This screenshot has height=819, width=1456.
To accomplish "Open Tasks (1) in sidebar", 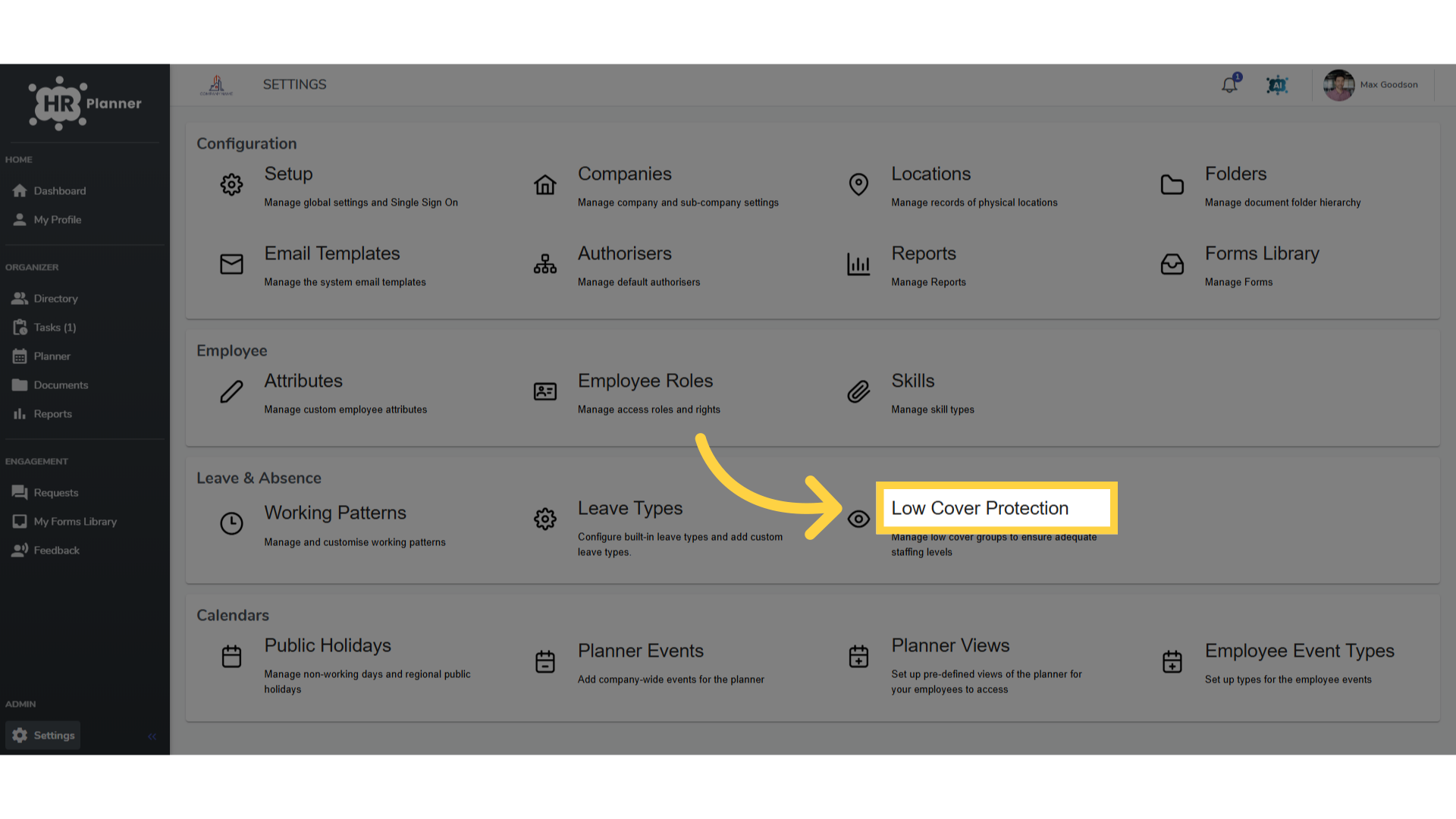I will pos(45,328).
